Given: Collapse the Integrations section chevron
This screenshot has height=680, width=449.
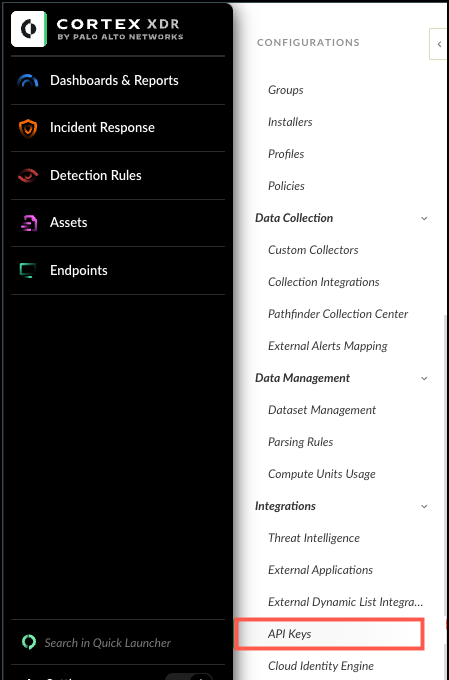Looking at the screenshot, I should point(424,506).
